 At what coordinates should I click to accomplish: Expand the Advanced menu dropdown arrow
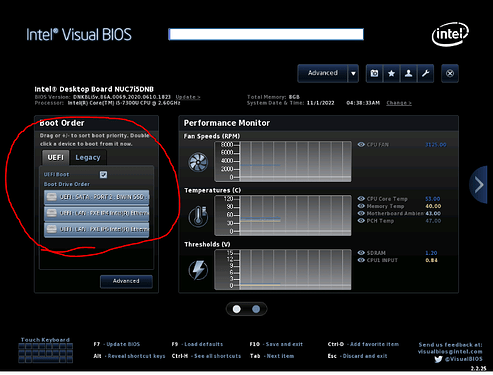pyautogui.click(x=353, y=73)
